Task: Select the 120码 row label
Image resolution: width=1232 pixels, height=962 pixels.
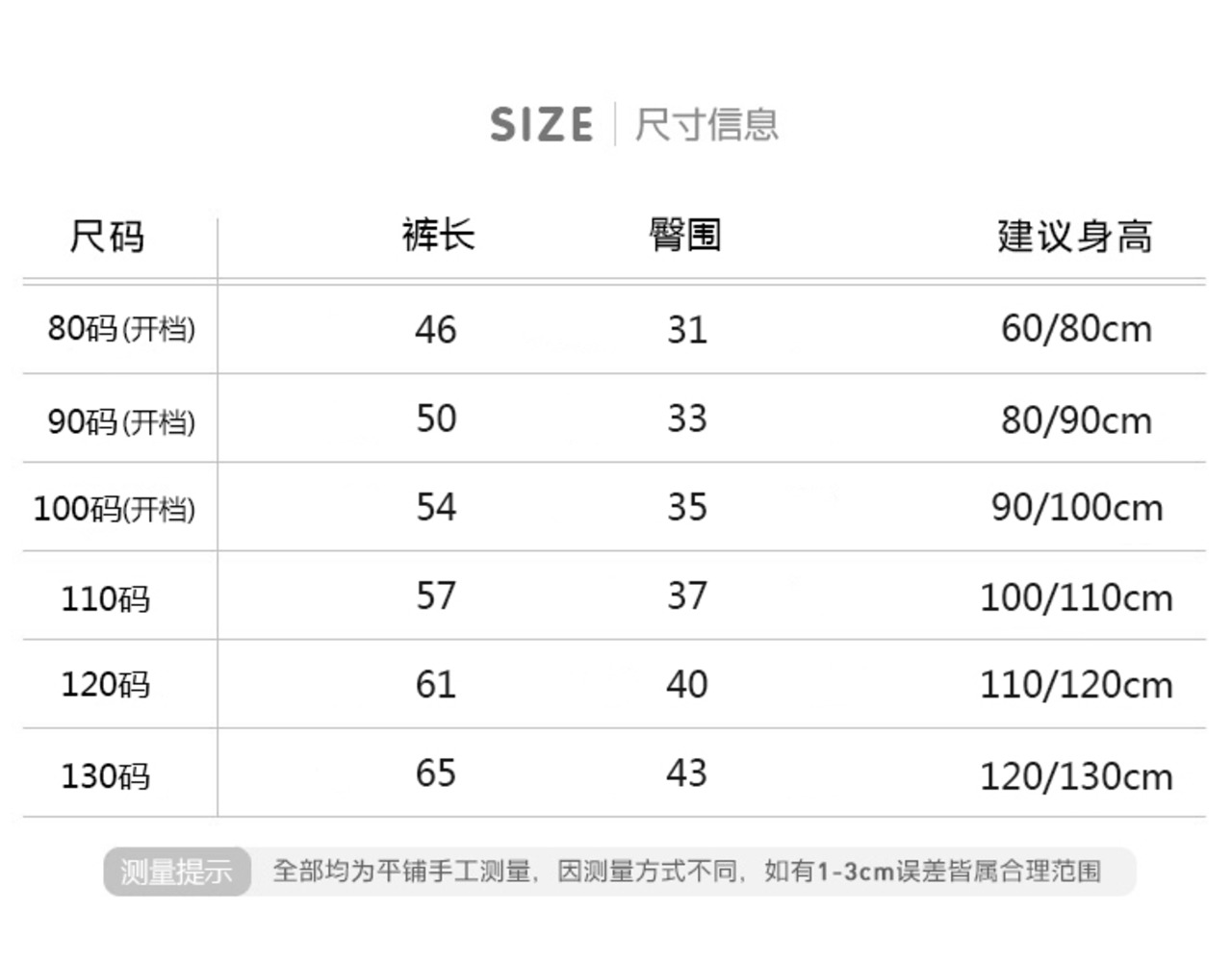Action: [106, 685]
